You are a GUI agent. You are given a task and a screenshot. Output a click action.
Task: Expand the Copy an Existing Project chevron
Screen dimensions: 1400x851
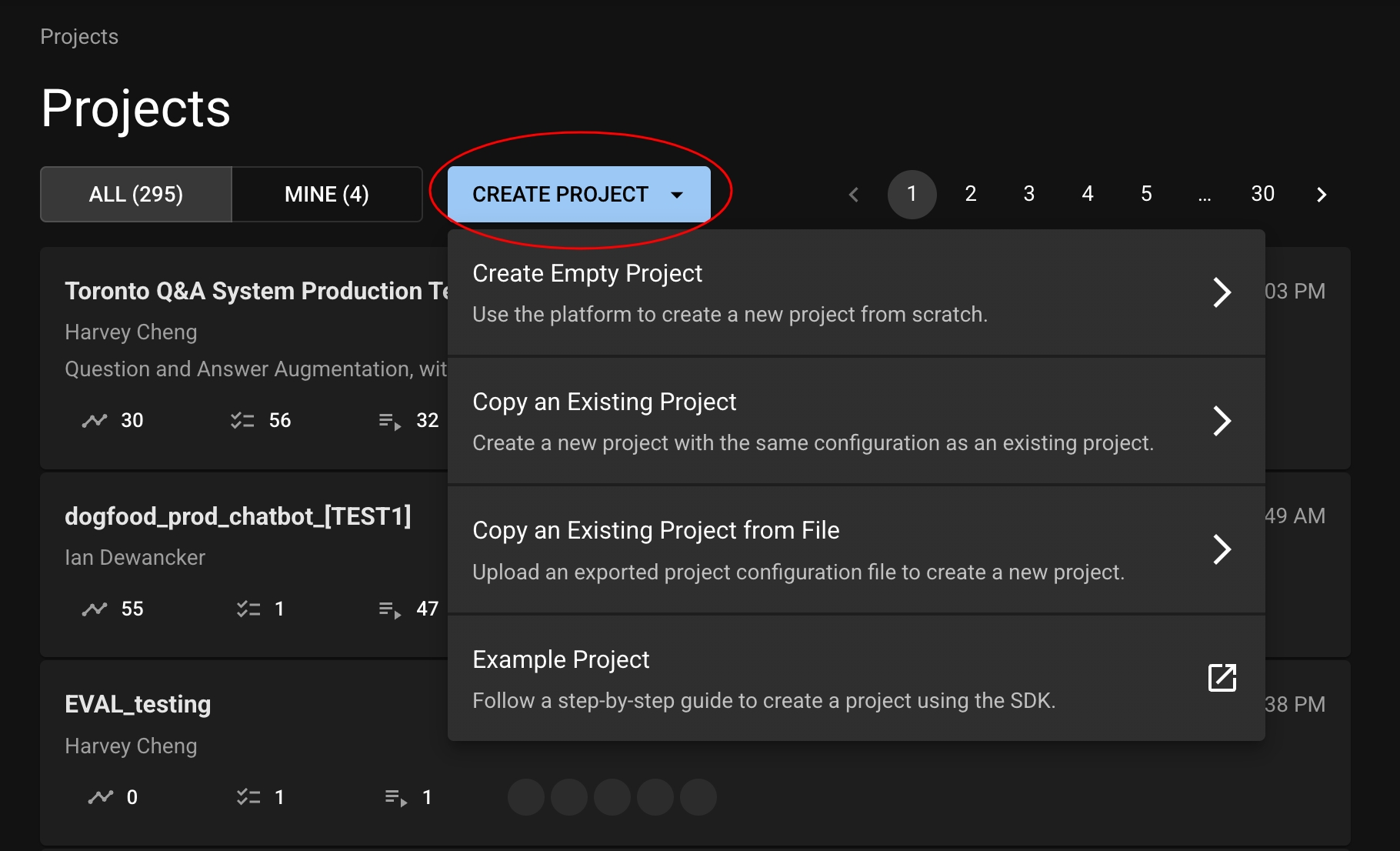[1222, 421]
